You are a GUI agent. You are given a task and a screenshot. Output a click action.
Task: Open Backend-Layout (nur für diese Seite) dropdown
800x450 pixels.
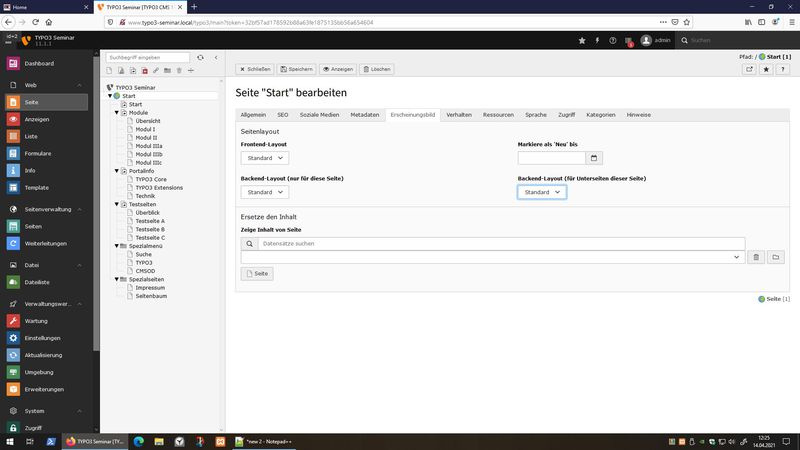pyautogui.click(x=265, y=192)
